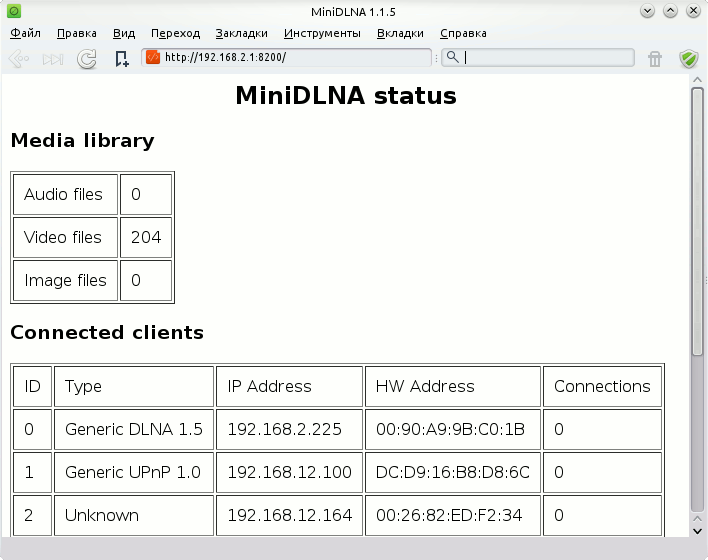The image size is (708, 560).
Task: Select the Image files cell
Action: (x=65, y=280)
